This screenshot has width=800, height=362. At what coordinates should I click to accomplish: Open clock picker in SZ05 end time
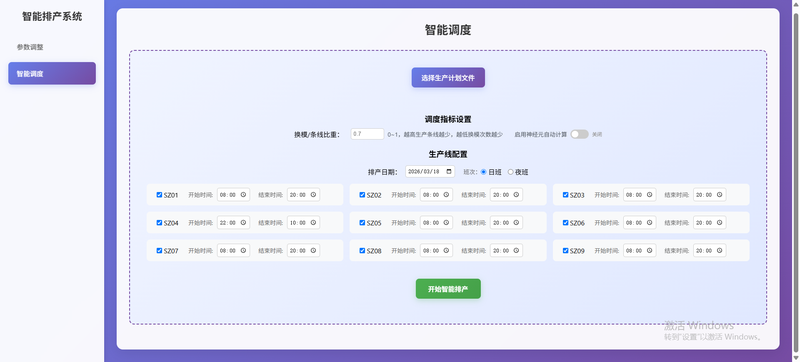(x=516, y=223)
